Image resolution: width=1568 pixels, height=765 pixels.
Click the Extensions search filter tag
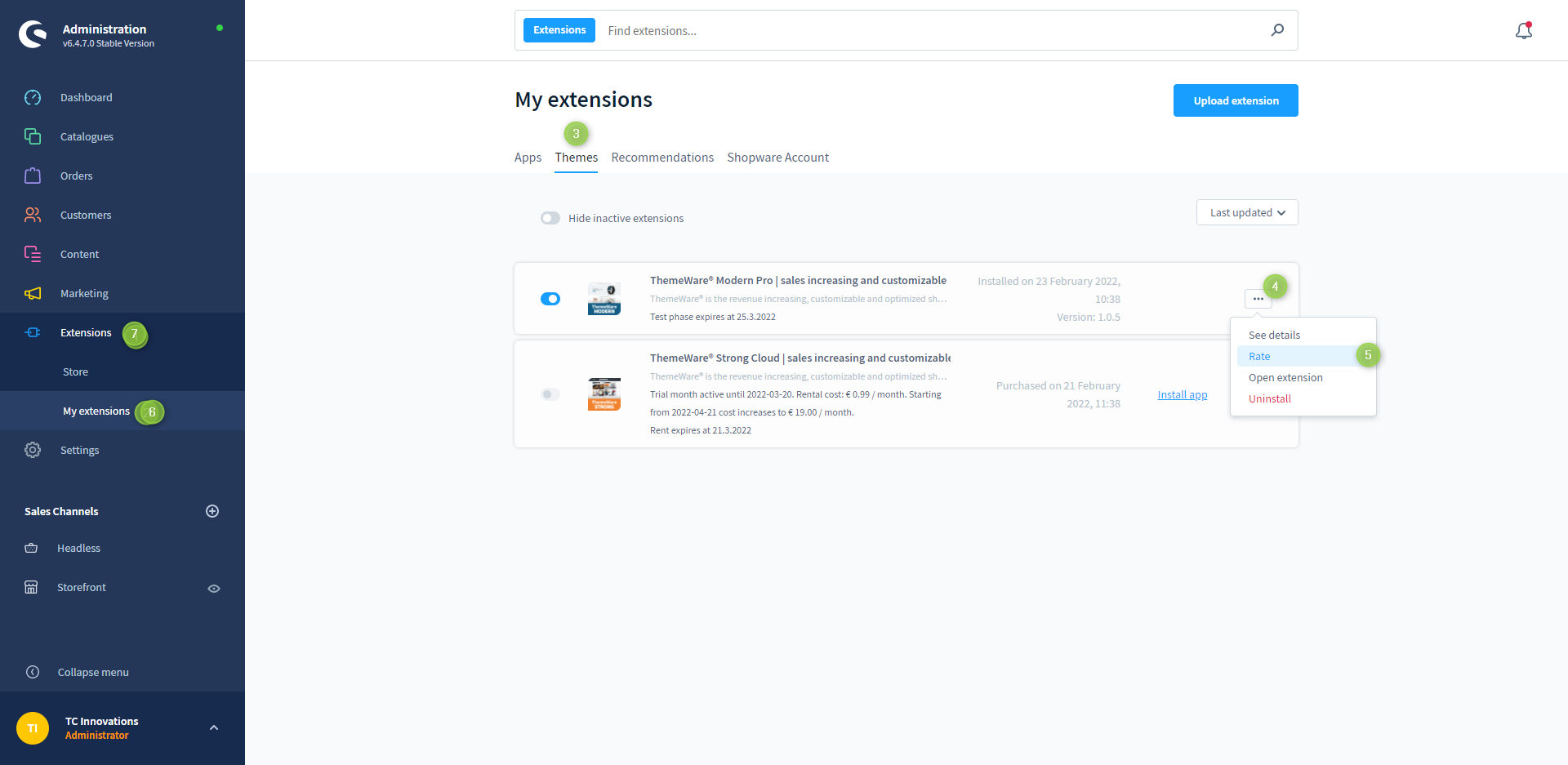point(559,30)
